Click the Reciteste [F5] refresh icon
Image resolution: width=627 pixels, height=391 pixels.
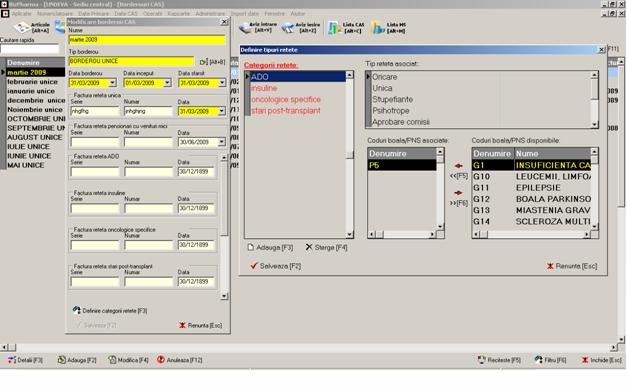pos(481,360)
